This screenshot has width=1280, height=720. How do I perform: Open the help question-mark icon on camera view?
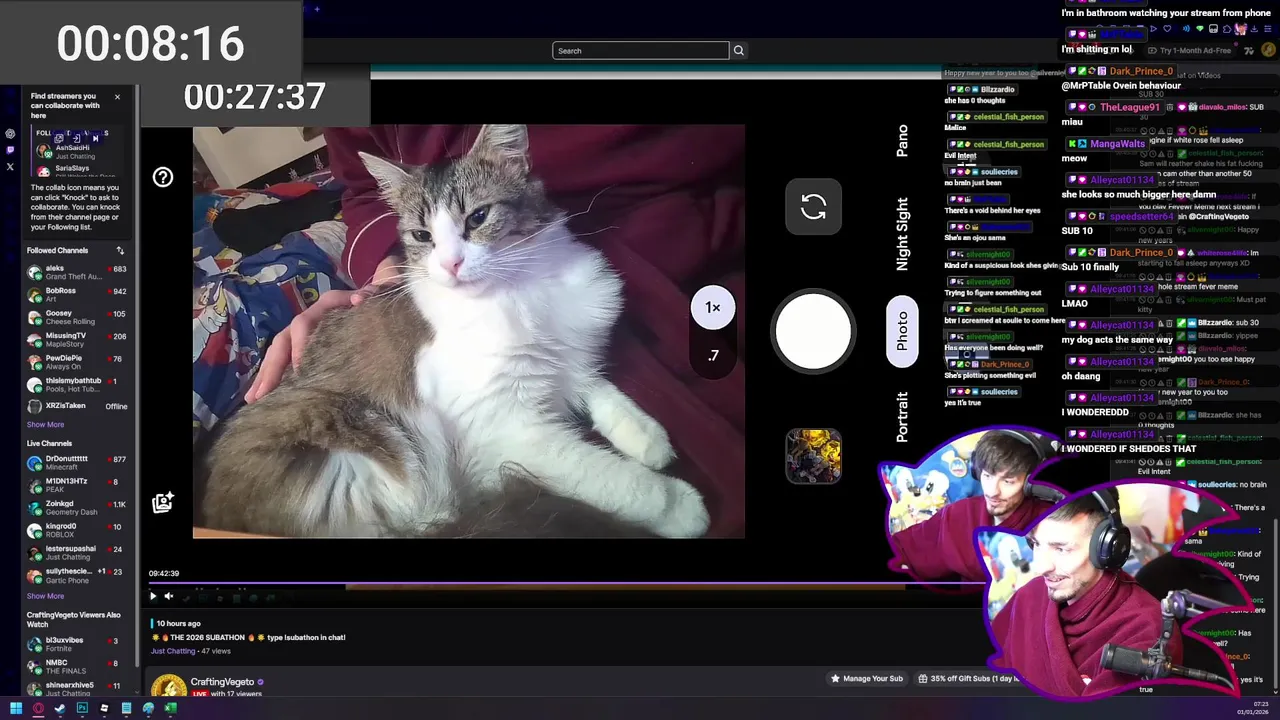click(x=163, y=178)
